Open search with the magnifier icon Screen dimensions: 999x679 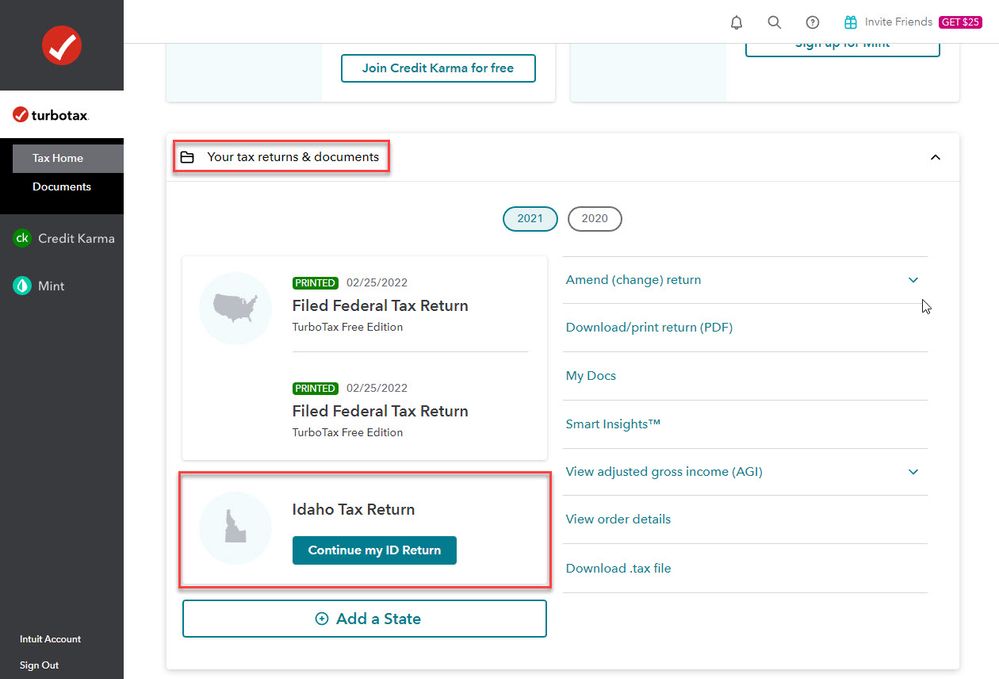tap(774, 22)
